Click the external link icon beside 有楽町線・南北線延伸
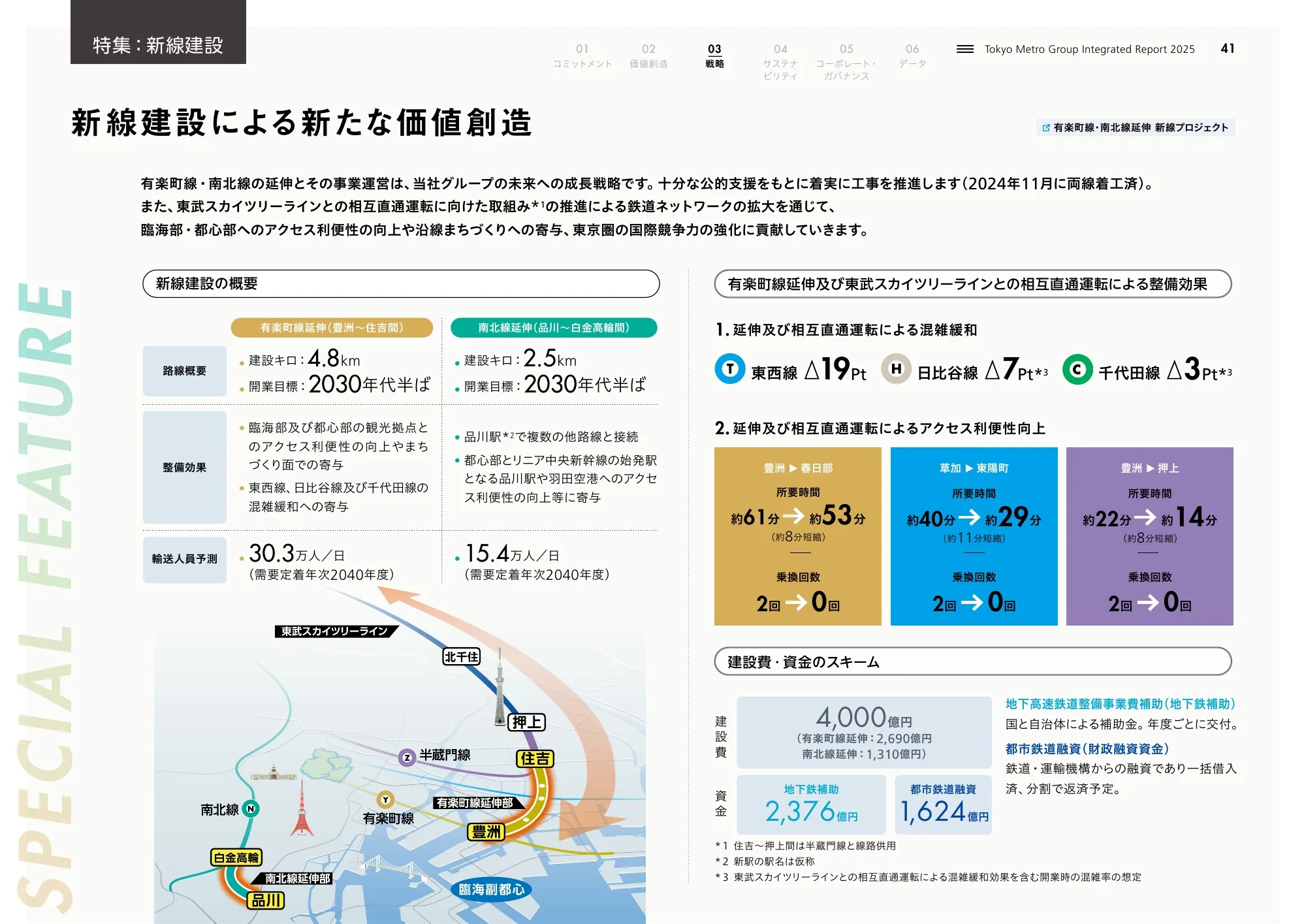The width and height of the screenshot is (1306, 924). 1045,128
